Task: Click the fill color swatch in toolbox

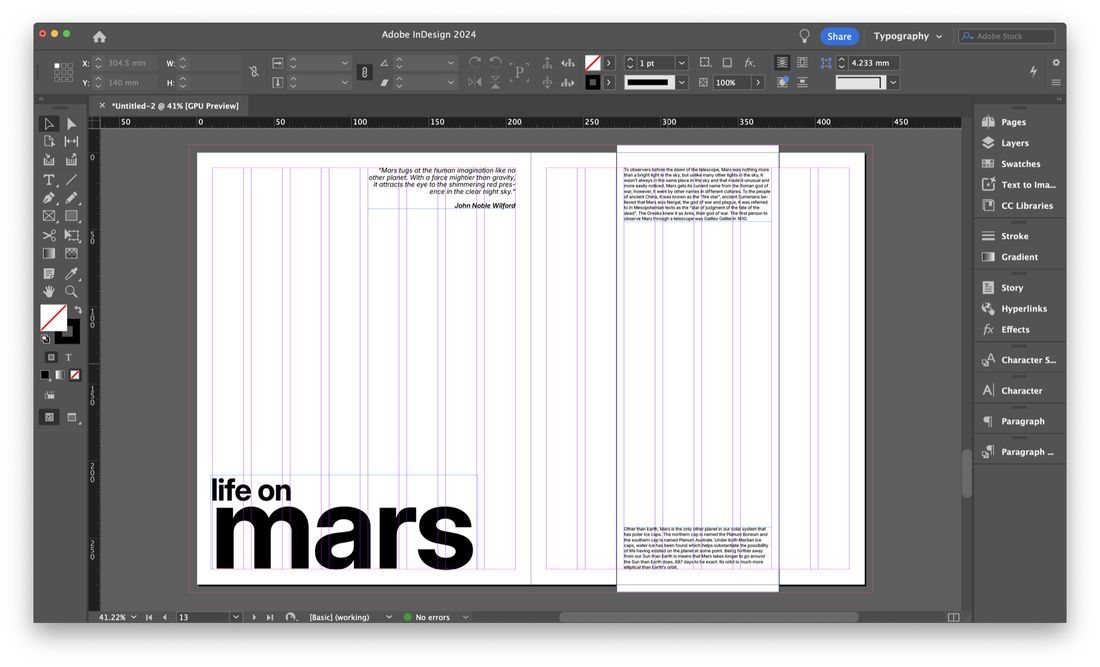Action: point(53,318)
